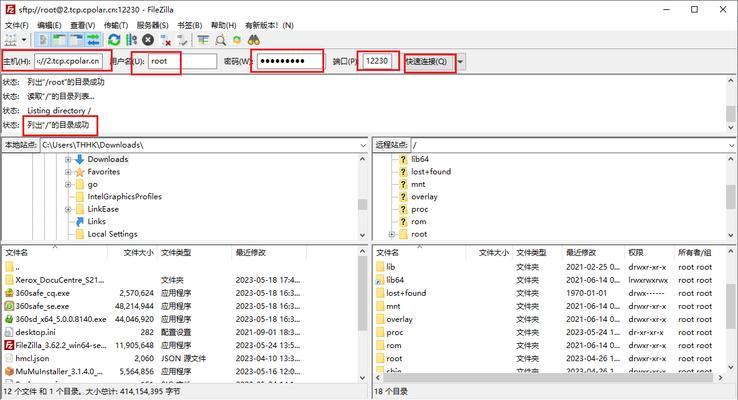Click FileZilla_3.62.2_win64 installer icon

[9, 345]
